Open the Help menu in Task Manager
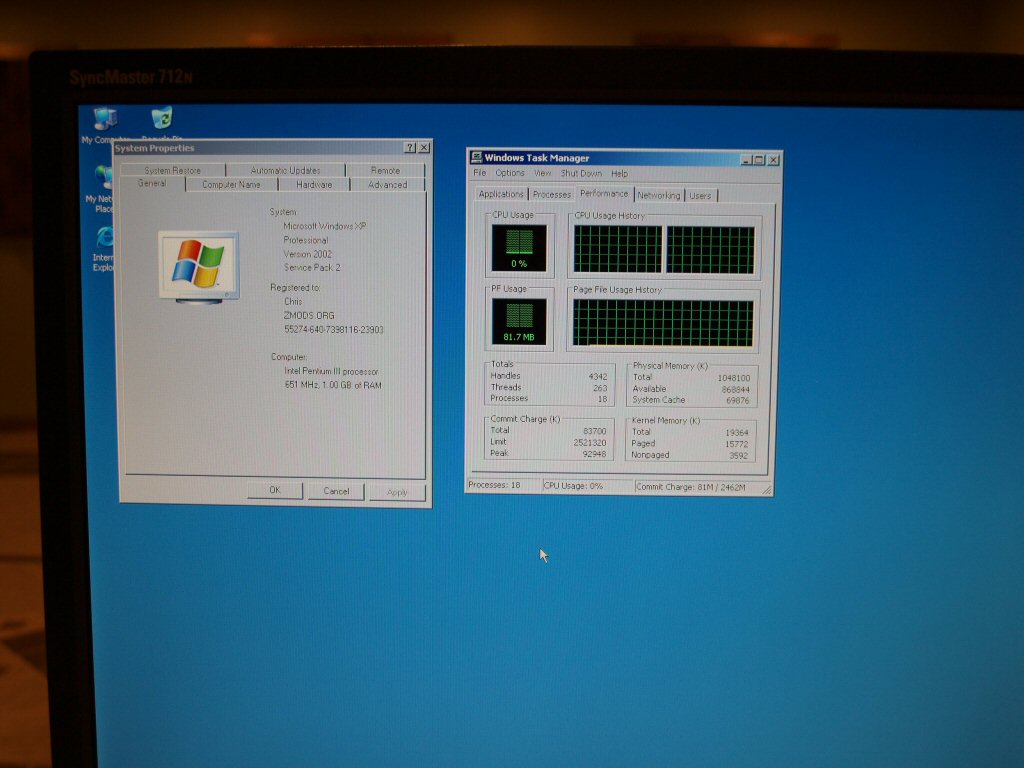The image size is (1024, 768). (619, 174)
